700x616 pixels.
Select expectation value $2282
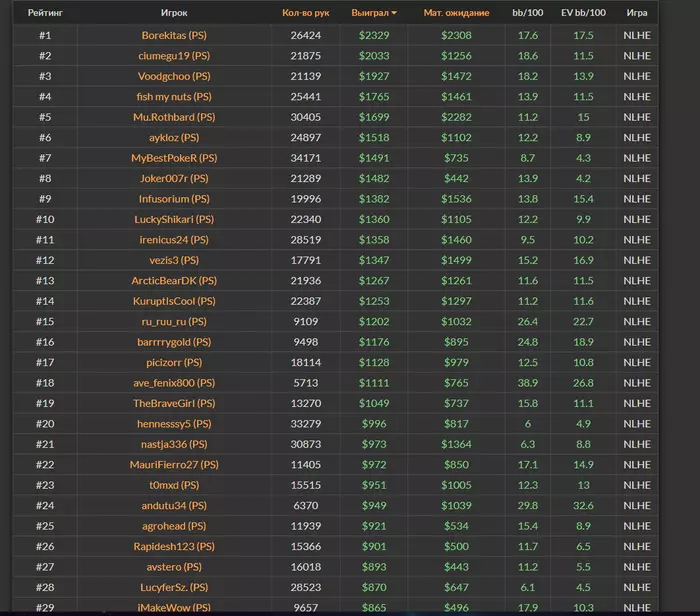(x=456, y=117)
